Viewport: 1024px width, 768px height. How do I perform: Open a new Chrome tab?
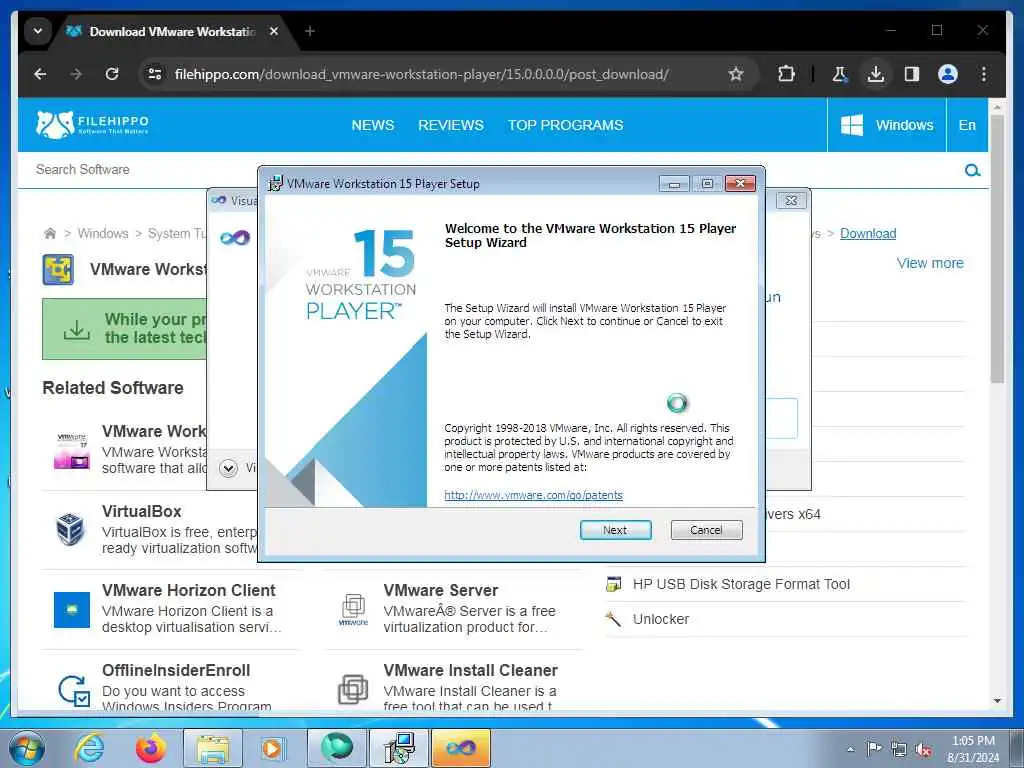310,31
